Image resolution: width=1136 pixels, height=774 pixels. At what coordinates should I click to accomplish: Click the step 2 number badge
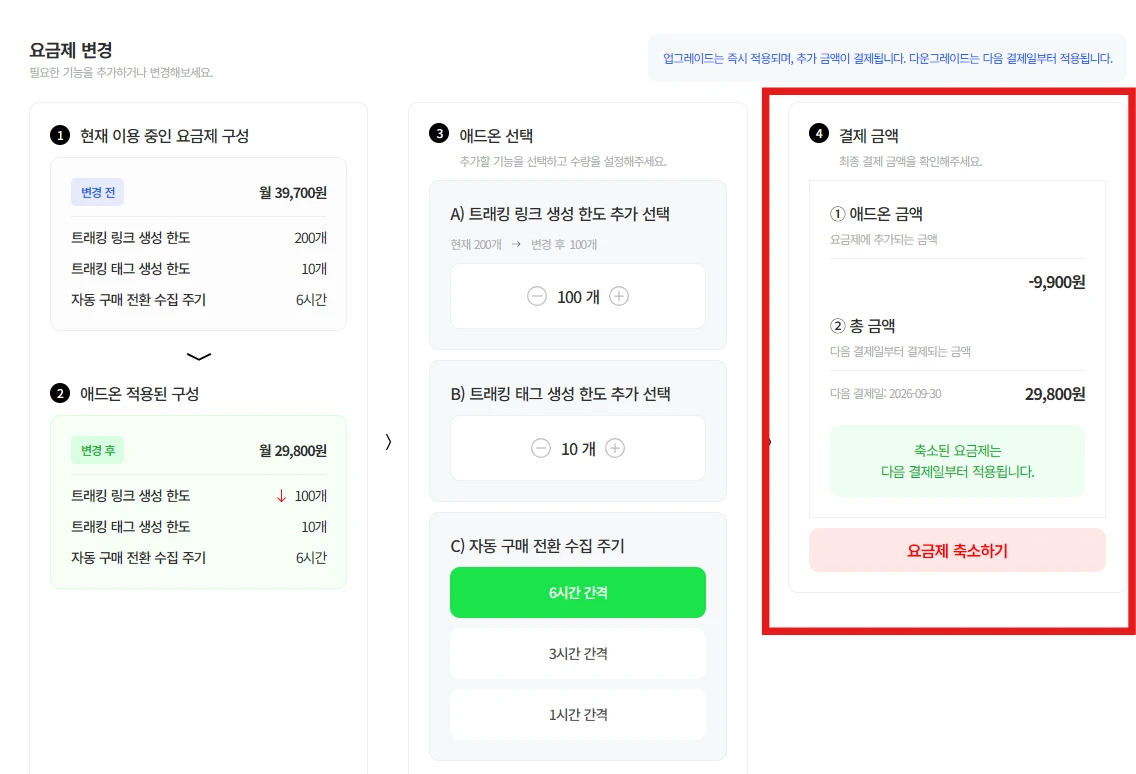coord(60,394)
